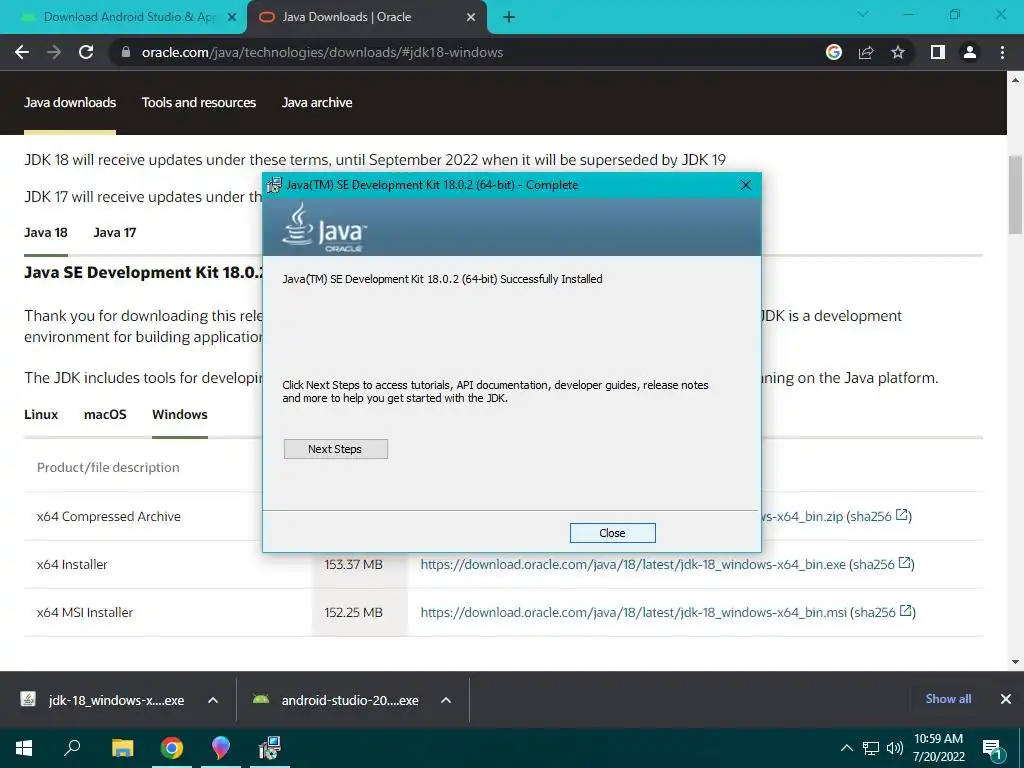The image size is (1024, 768).
Task: Select the Java 17 tab
Action: 115,232
